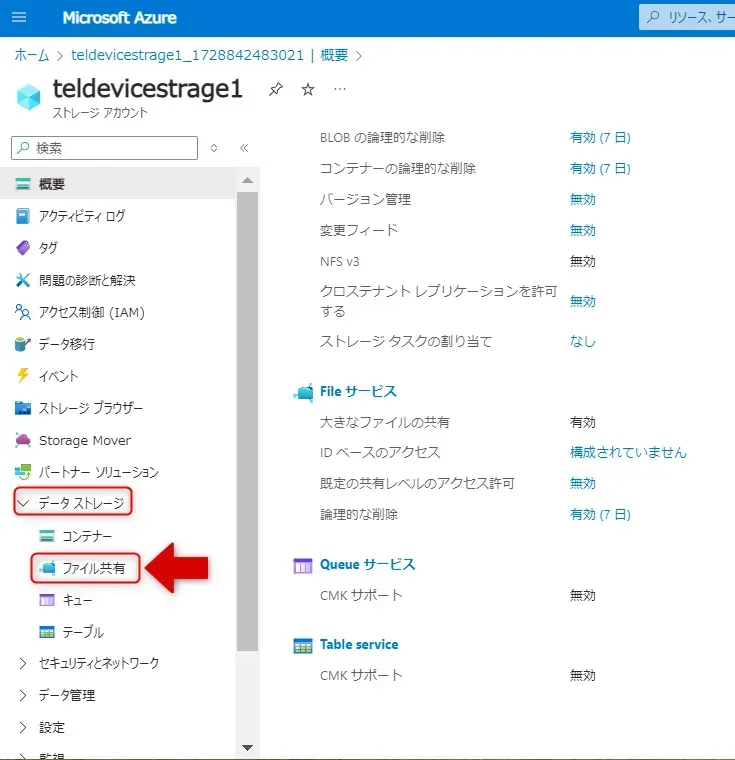Select コンテナー in the sidebar
This screenshot has height=760, width=735.
pyautogui.click(x=87, y=536)
